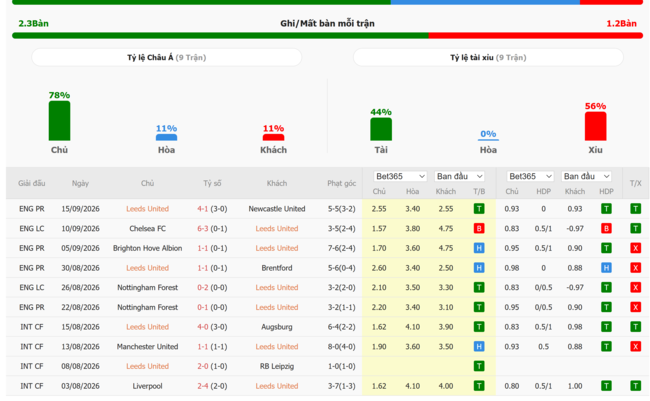The height and width of the screenshot is (401, 650).
Task: Click the blue H badge in Manchester United T/B column
Action: click(479, 347)
